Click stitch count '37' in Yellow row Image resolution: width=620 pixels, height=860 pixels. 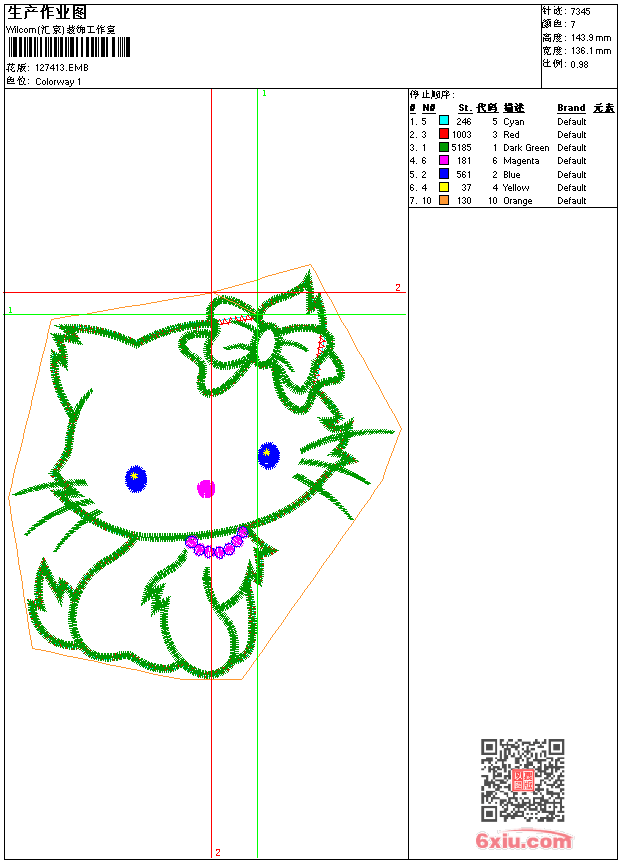[x=466, y=188]
